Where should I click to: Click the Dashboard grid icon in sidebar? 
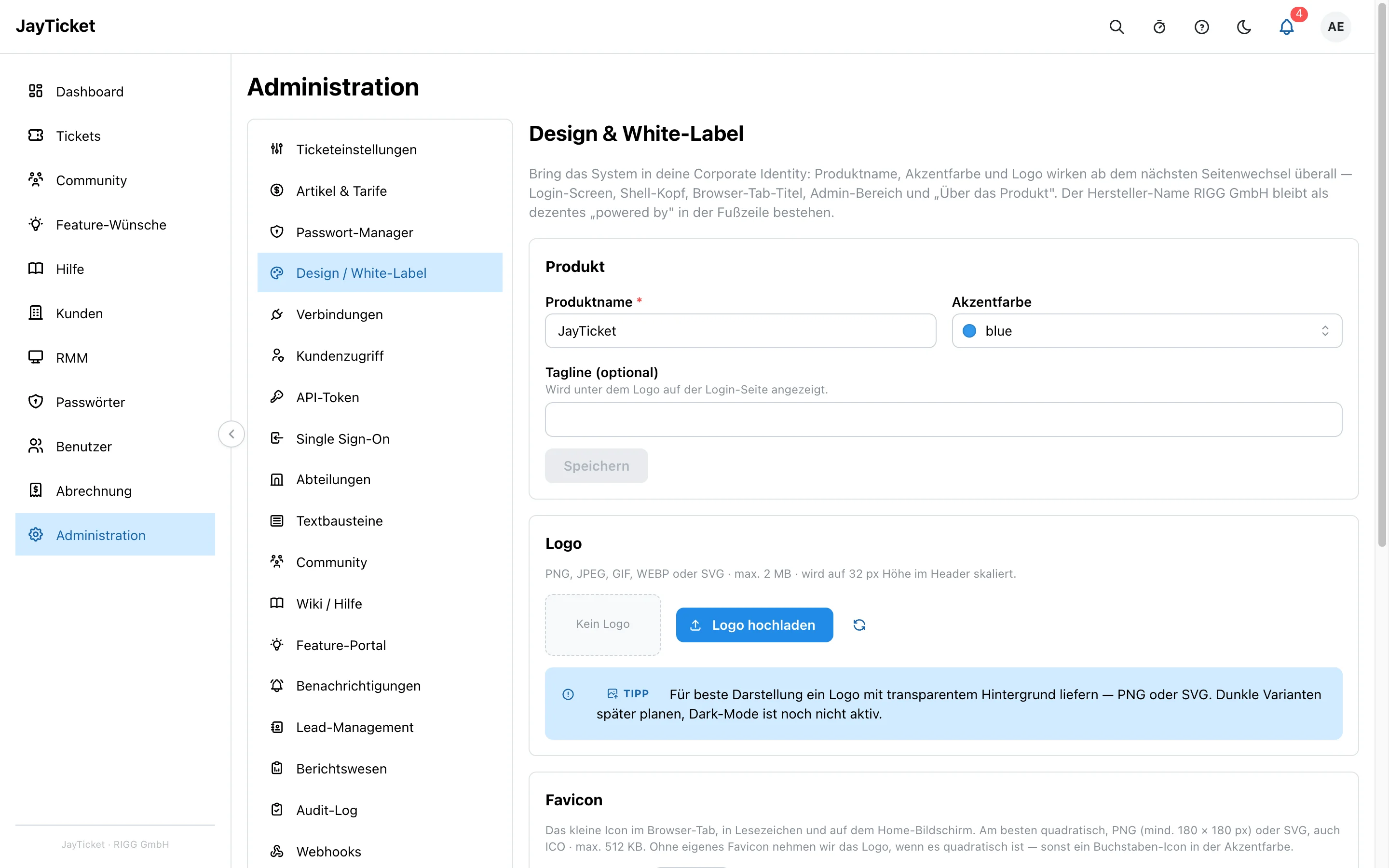(36, 91)
